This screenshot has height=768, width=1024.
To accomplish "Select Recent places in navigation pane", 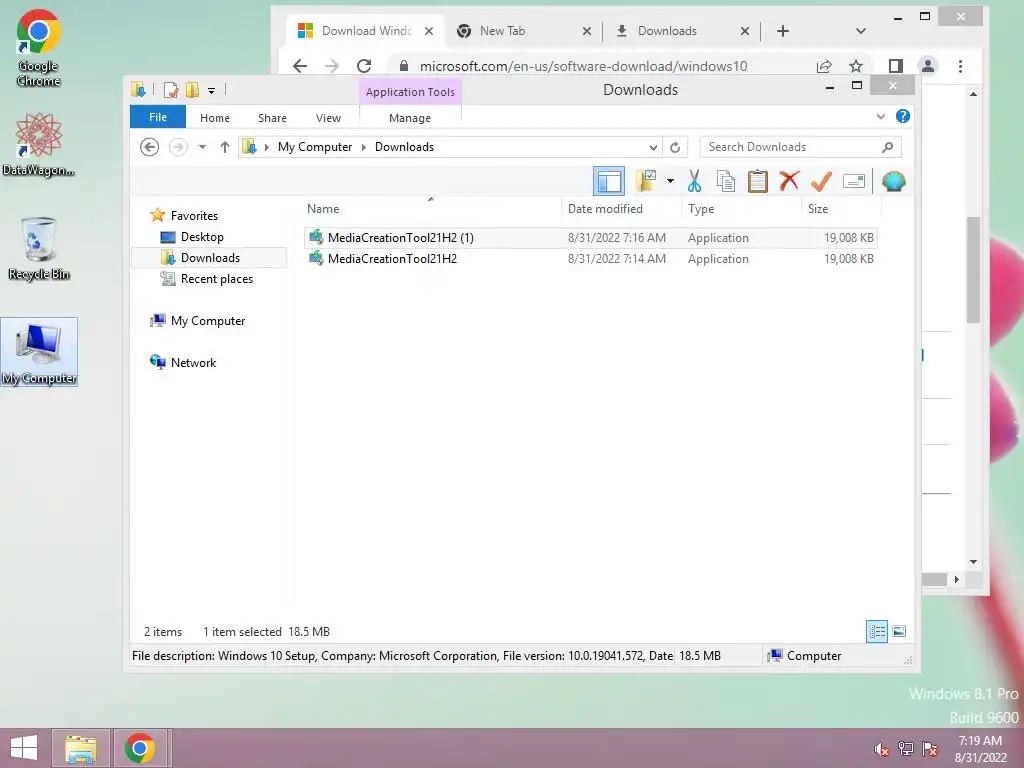I will (x=216, y=279).
